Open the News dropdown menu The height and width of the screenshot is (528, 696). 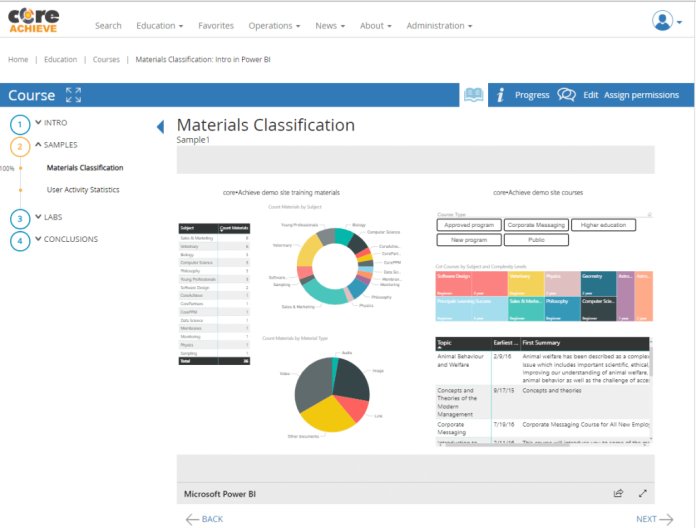(330, 26)
